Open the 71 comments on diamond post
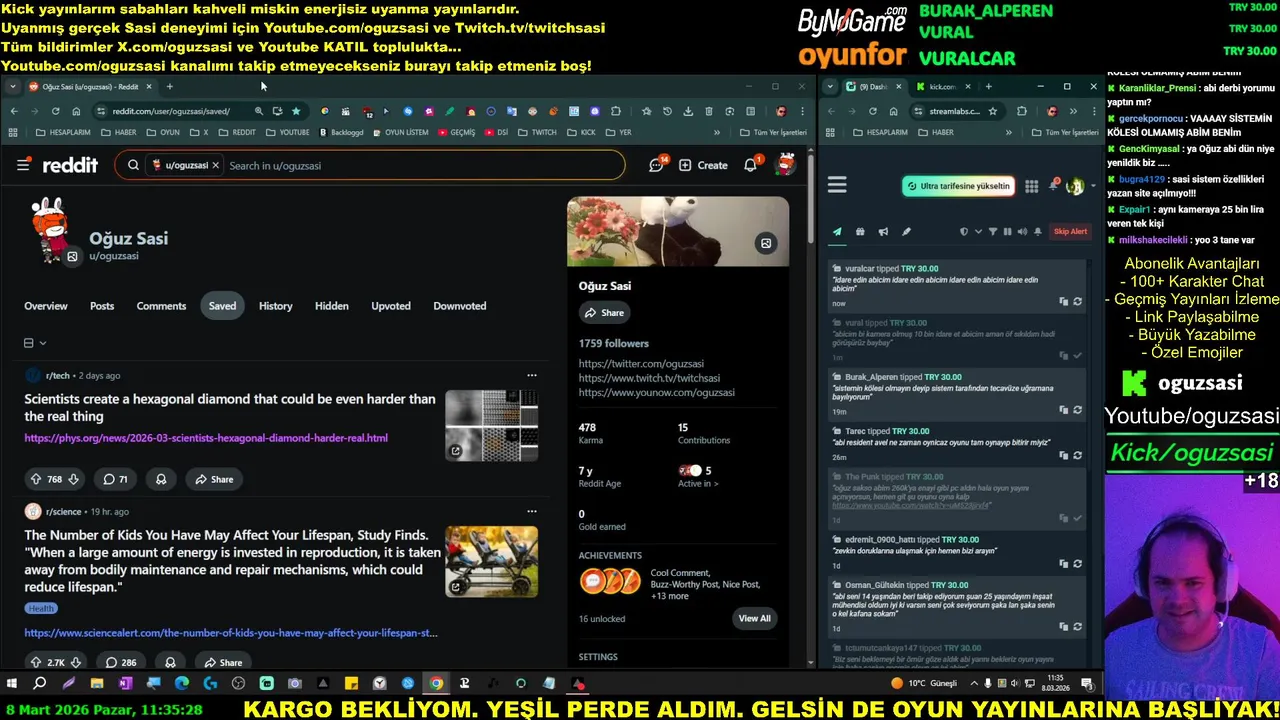 click(x=116, y=479)
